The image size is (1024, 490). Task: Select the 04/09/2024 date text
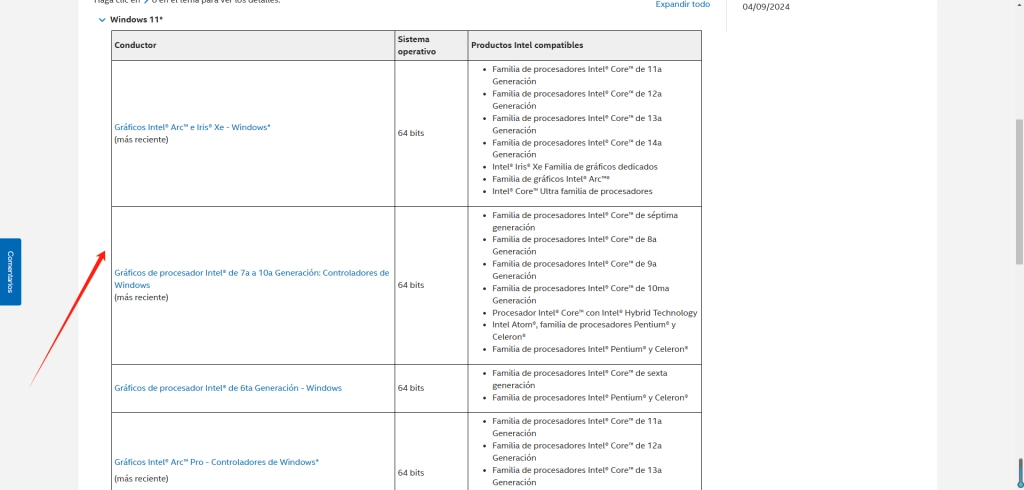click(766, 7)
